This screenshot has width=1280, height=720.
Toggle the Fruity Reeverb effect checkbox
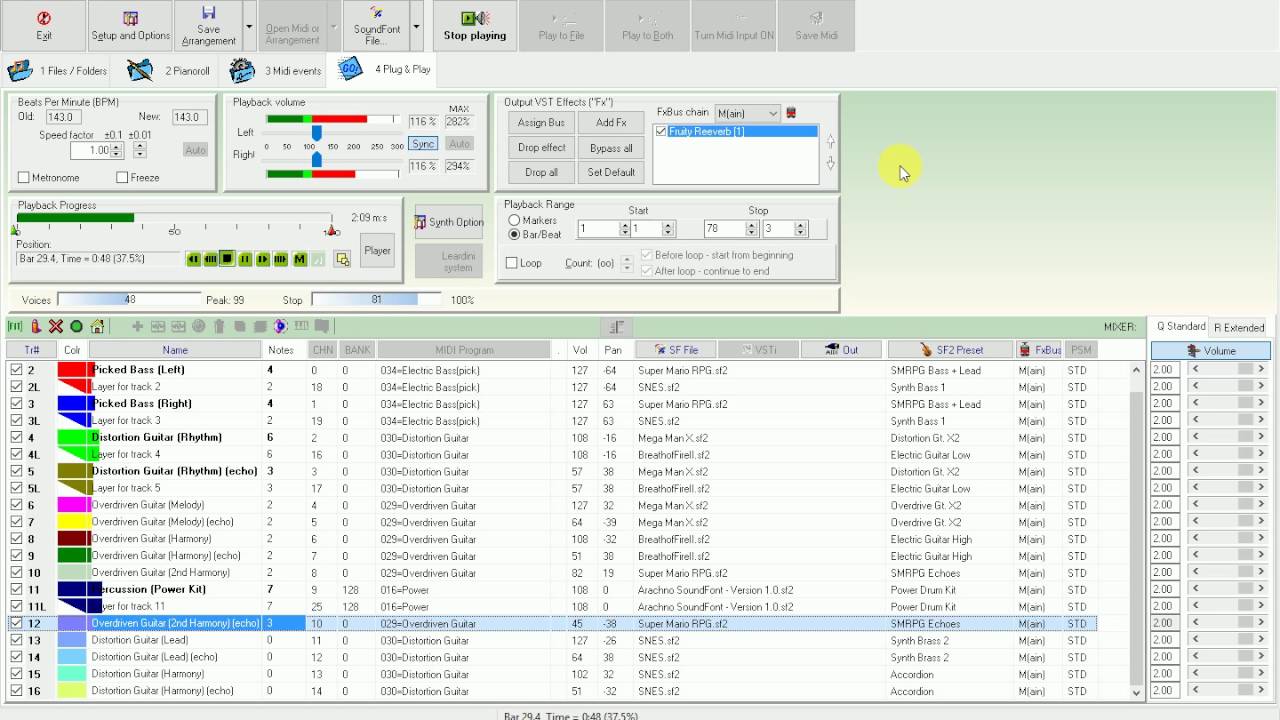click(x=661, y=132)
